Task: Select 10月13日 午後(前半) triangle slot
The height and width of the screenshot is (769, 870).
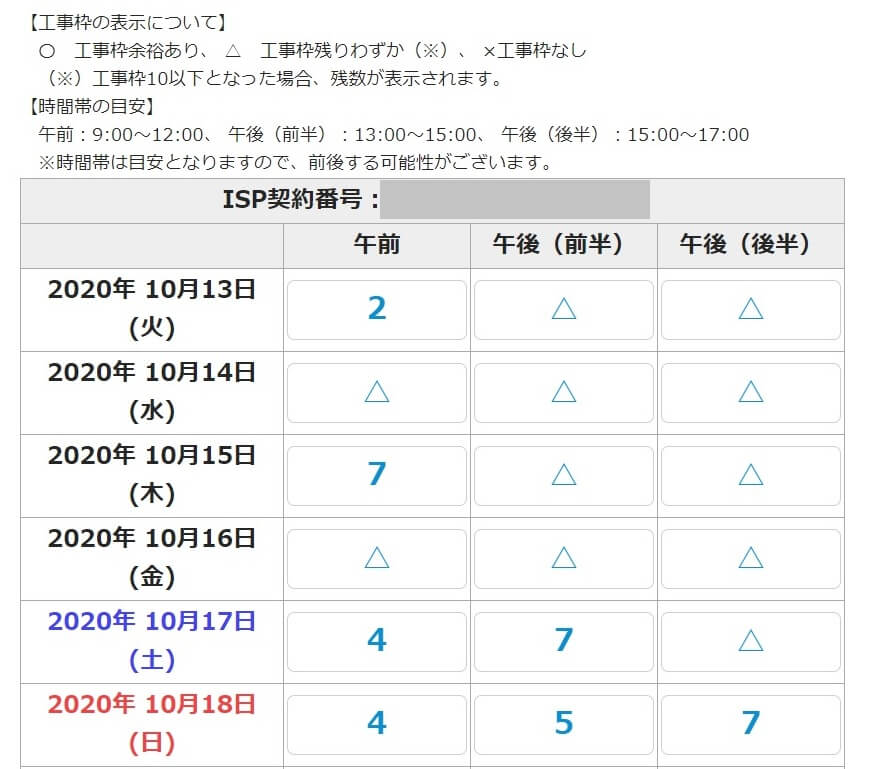Action: pyautogui.click(x=564, y=310)
